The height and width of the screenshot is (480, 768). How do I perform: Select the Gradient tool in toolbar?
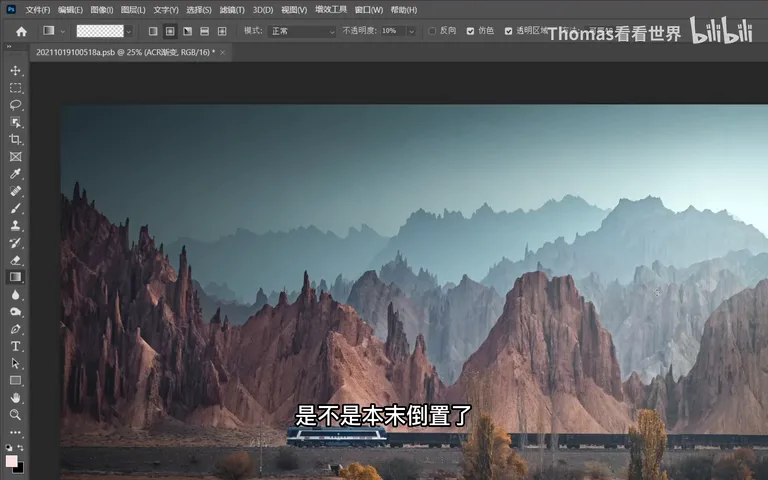tap(15, 277)
